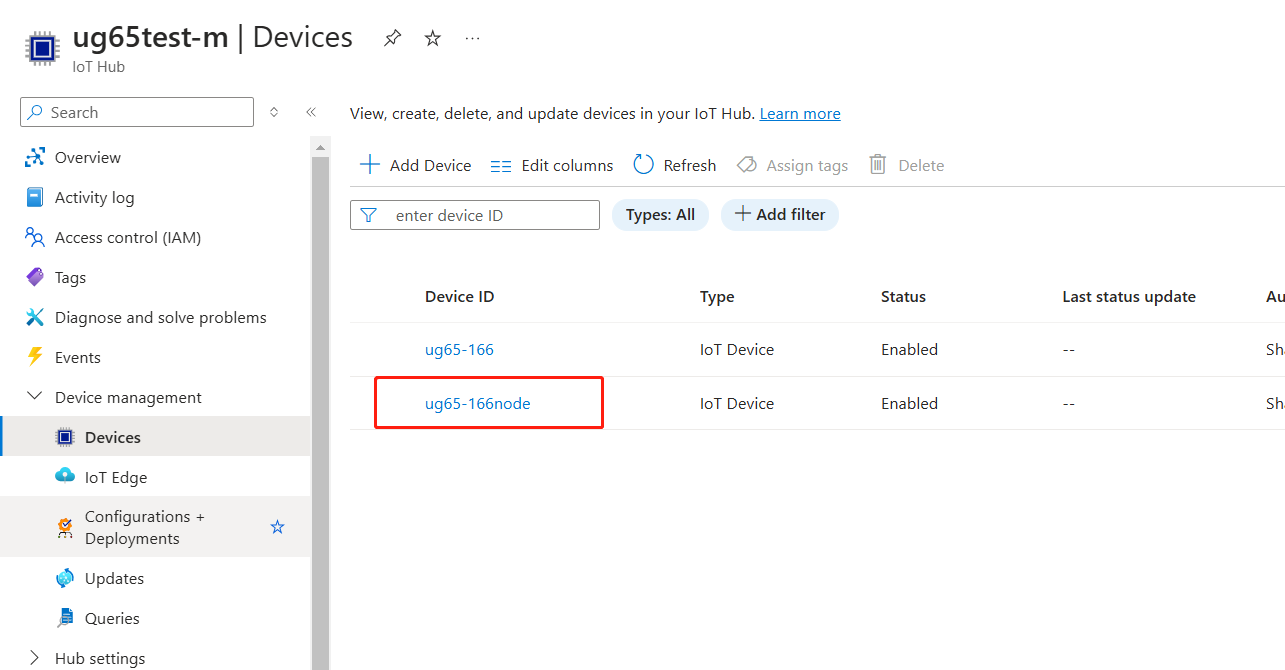The image size is (1285, 670).
Task: Click the Assign tags icon
Action: (x=746, y=165)
